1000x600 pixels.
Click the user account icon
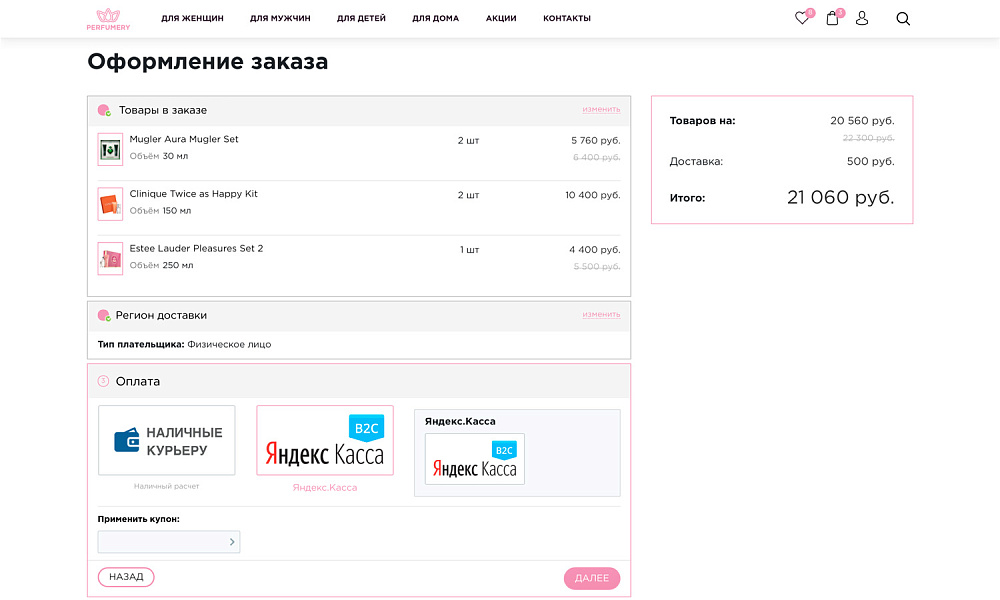[861, 18]
